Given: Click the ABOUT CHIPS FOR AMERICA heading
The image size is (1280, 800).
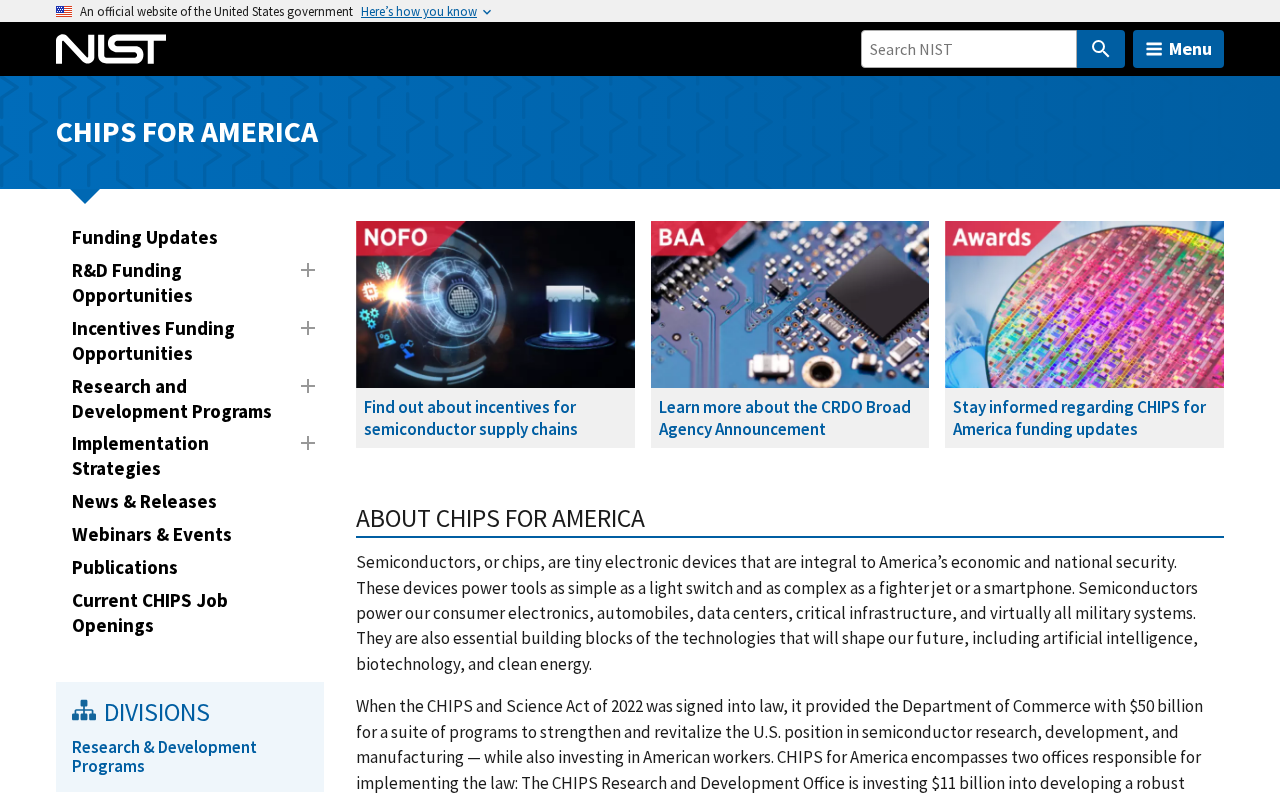Looking at the screenshot, I should pyautogui.click(x=500, y=518).
